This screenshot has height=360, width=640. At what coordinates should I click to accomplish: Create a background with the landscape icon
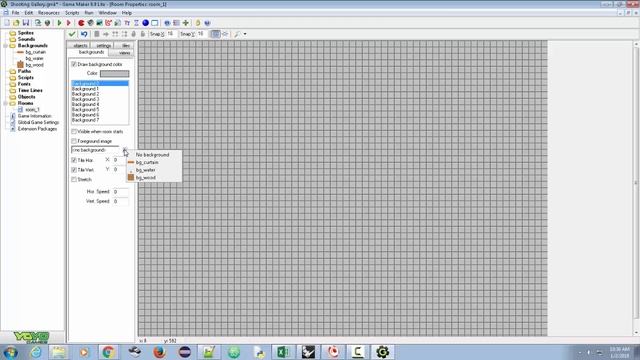point(99,23)
